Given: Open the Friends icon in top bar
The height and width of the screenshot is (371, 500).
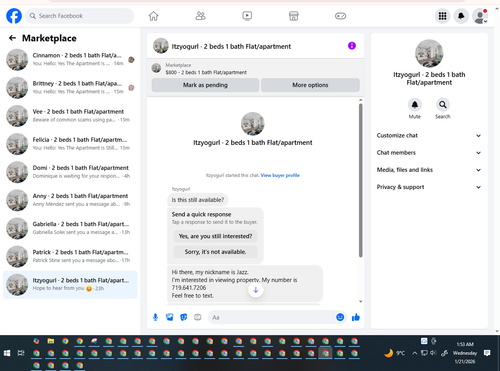Looking at the screenshot, I should pos(200,16).
